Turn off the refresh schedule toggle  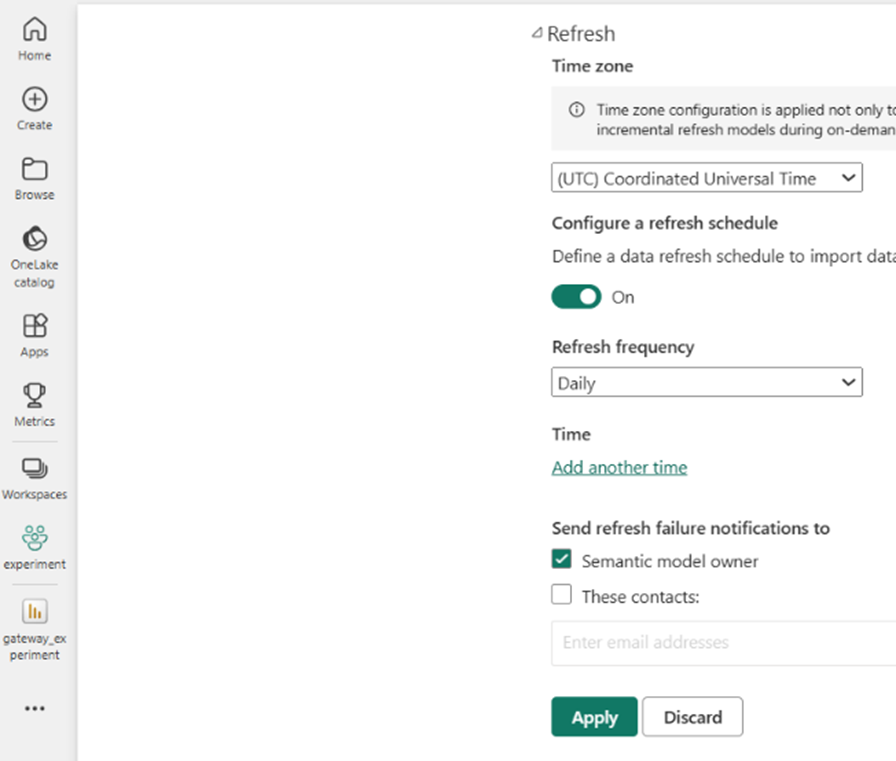coord(576,297)
